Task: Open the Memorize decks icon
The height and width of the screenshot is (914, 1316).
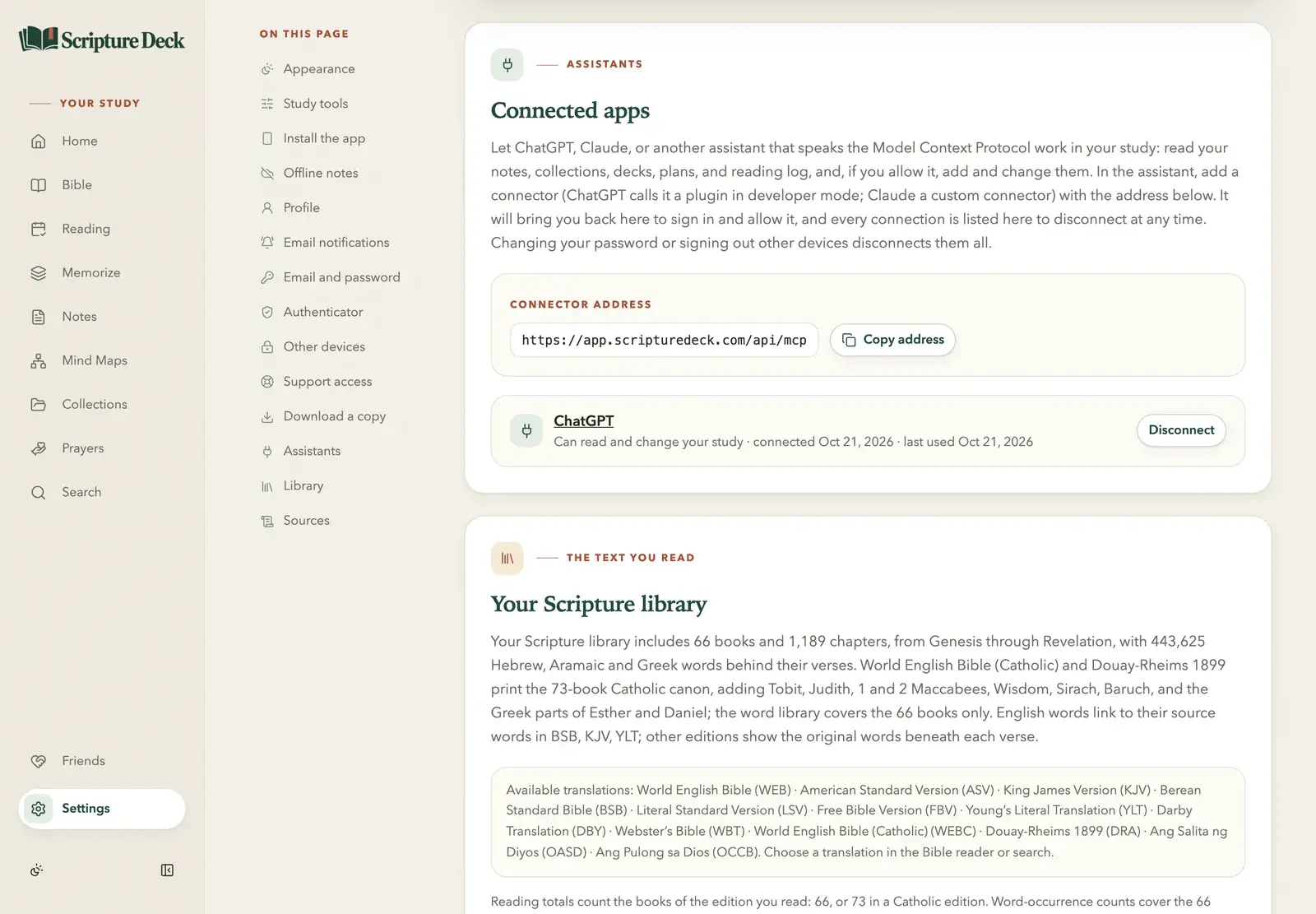Action: pyautogui.click(x=39, y=273)
